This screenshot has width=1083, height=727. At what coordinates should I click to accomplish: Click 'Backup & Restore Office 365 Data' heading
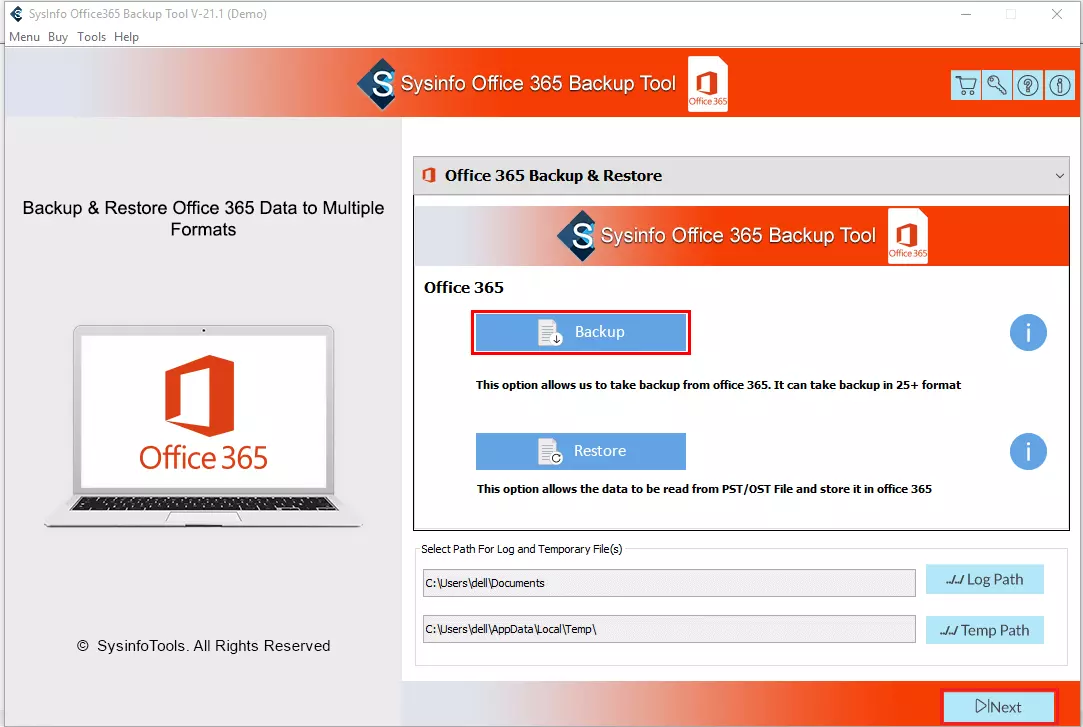[x=203, y=218]
